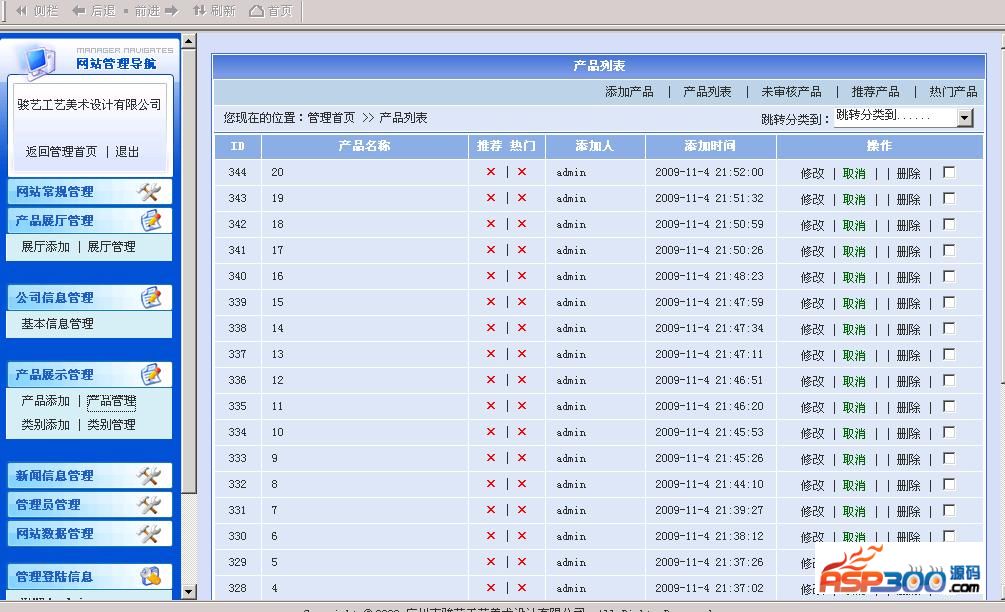Open 类别管理 in the sidebar
The width and height of the screenshot is (1005, 612).
[x=112, y=424]
